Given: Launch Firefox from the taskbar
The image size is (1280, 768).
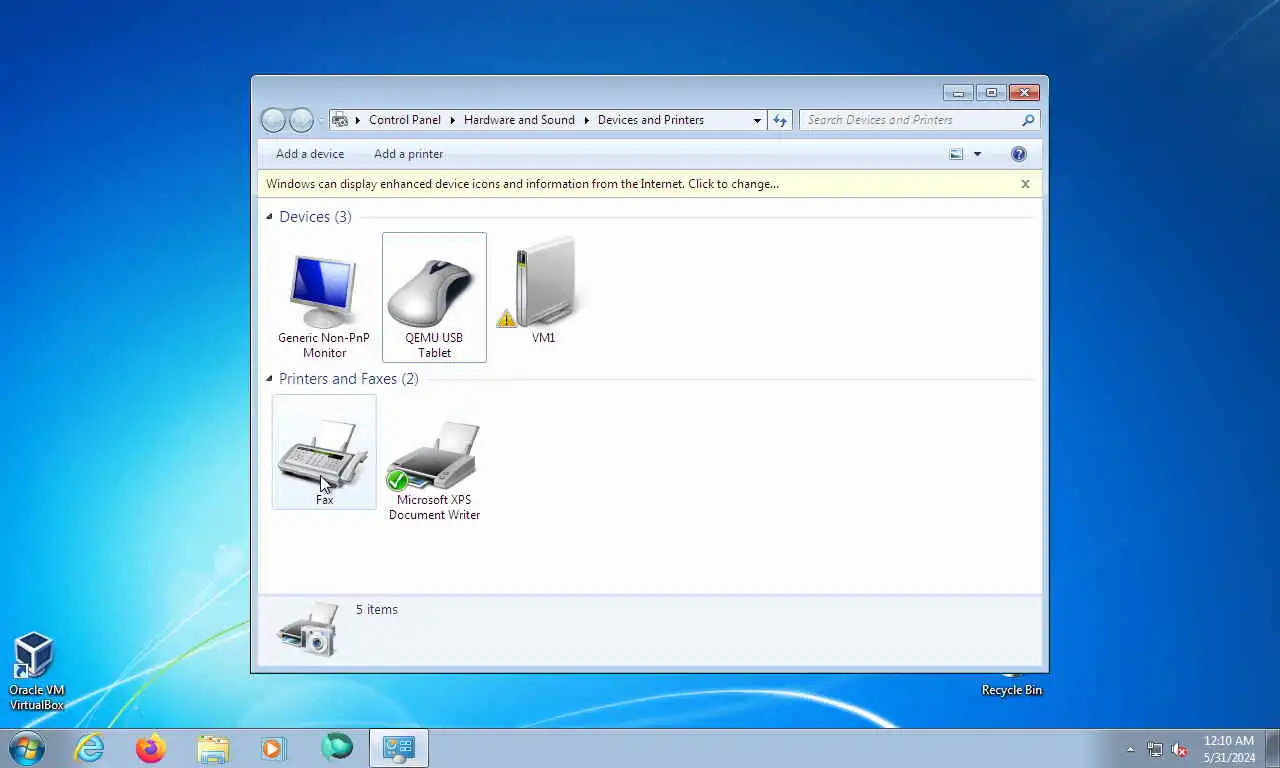Looking at the screenshot, I should 151,748.
